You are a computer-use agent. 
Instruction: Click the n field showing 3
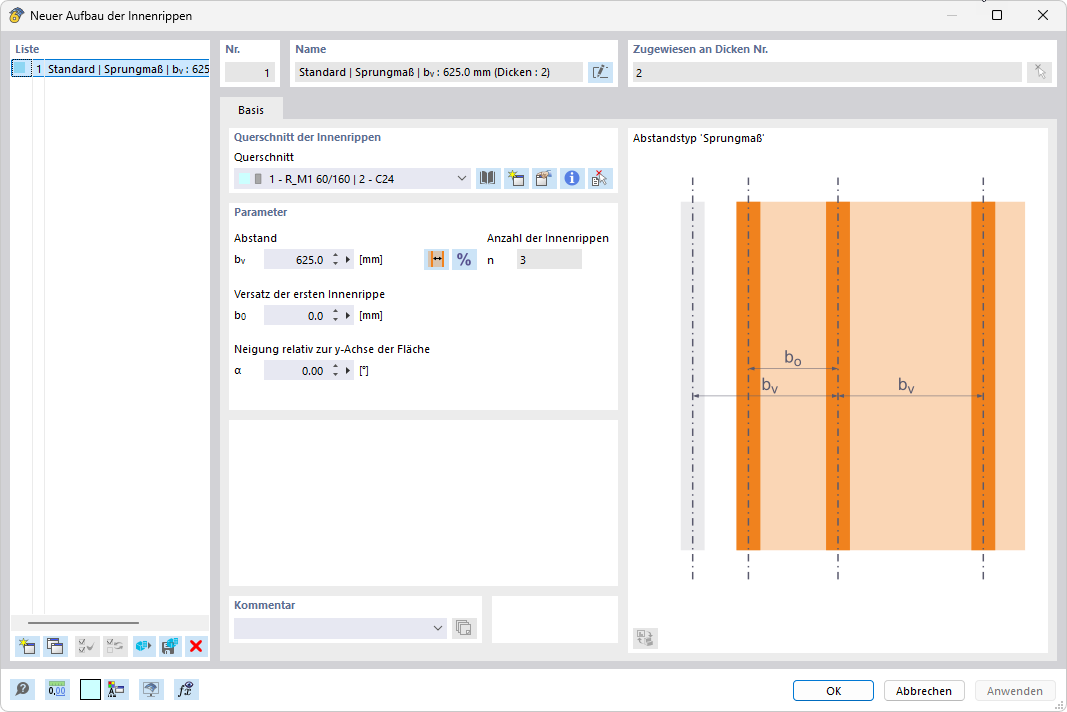click(x=549, y=259)
